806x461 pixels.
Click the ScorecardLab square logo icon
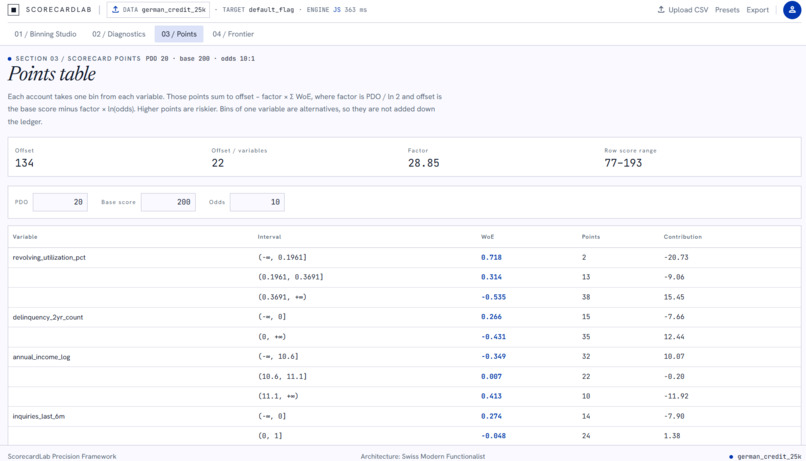coord(13,10)
